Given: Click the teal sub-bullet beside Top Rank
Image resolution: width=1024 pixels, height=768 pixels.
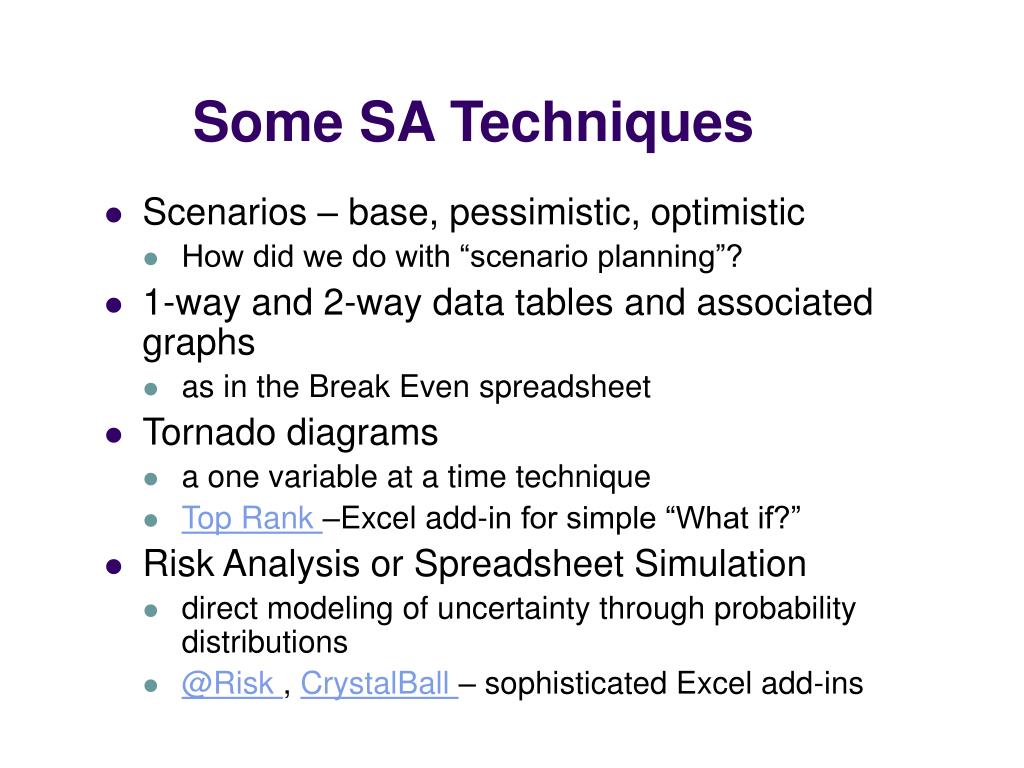Looking at the screenshot, I should [x=151, y=520].
